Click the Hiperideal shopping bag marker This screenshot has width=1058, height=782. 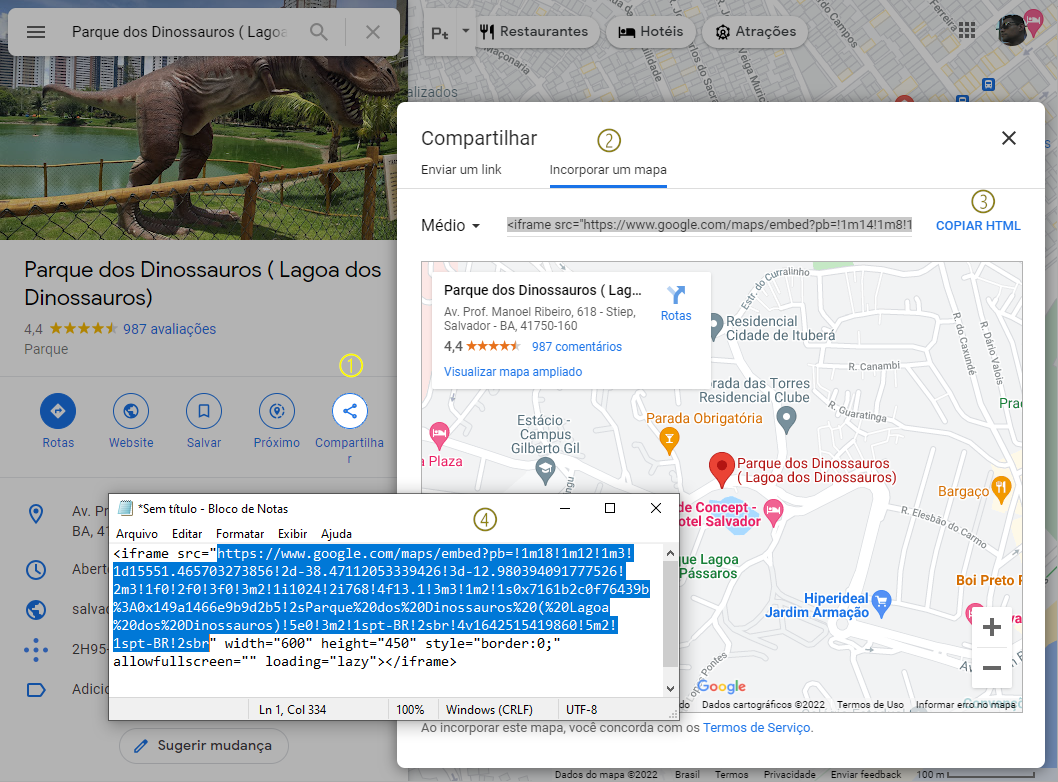tap(881, 603)
